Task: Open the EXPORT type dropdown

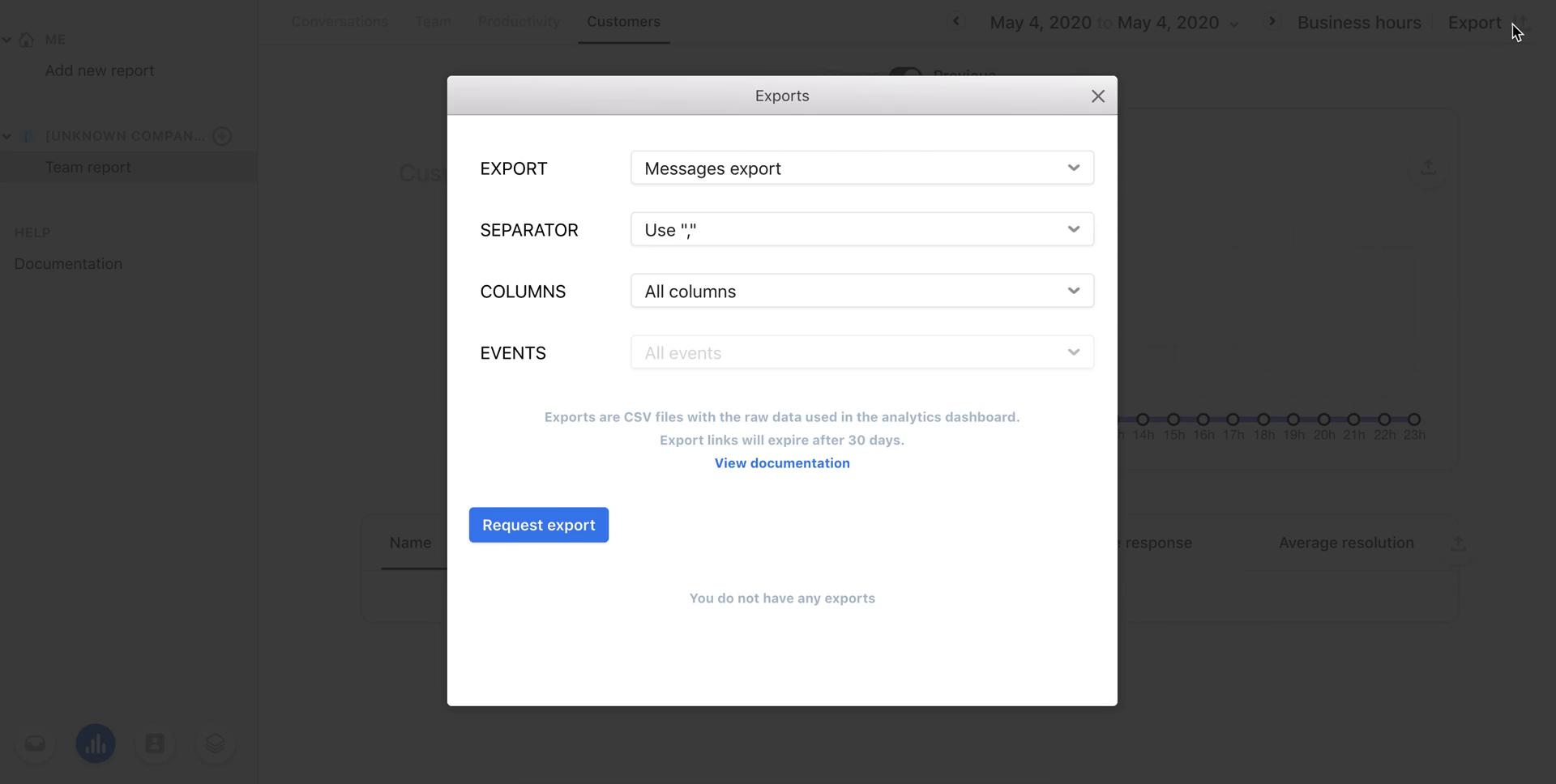Action: point(862,168)
